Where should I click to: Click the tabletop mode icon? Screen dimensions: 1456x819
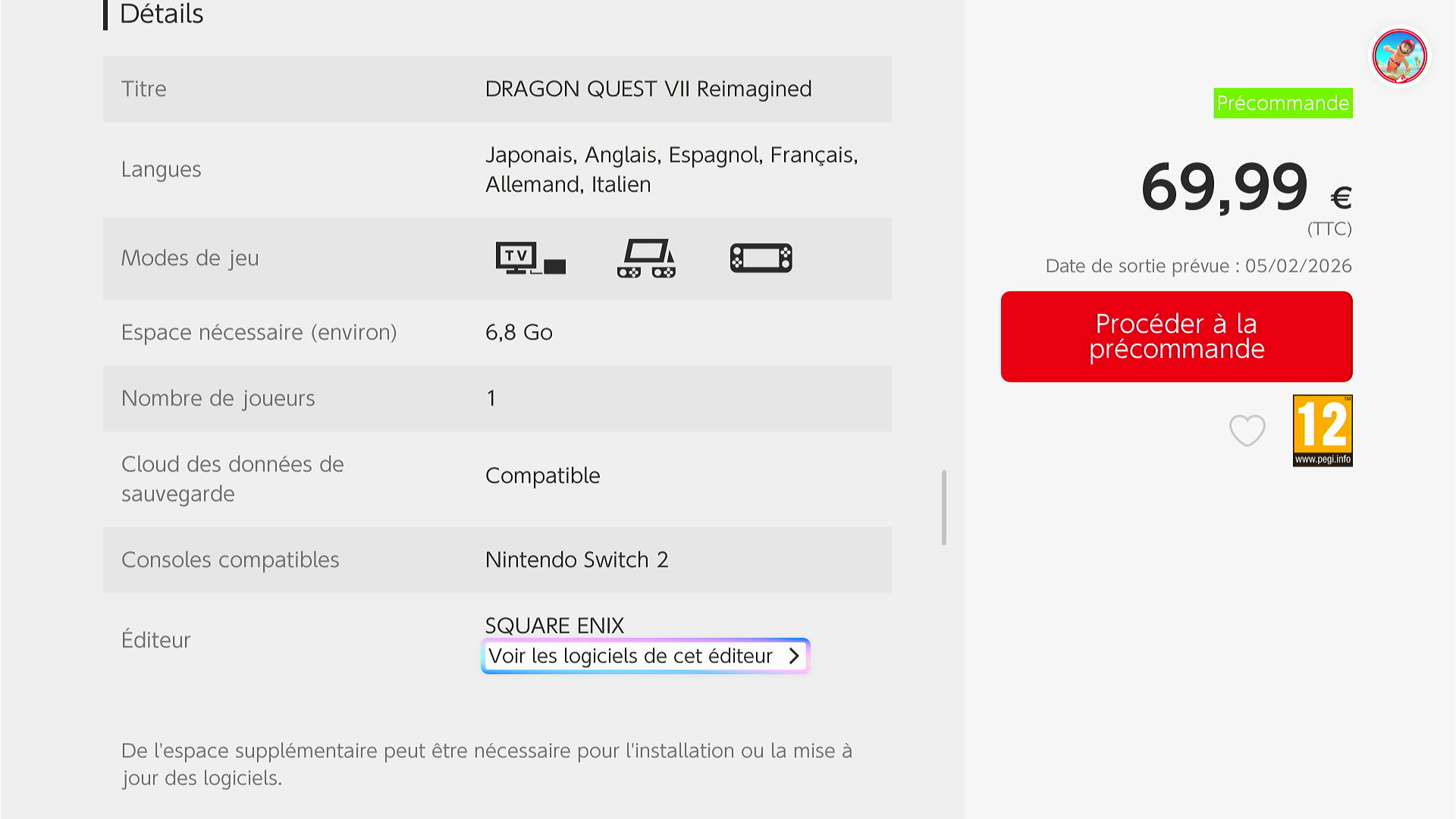(x=646, y=258)
